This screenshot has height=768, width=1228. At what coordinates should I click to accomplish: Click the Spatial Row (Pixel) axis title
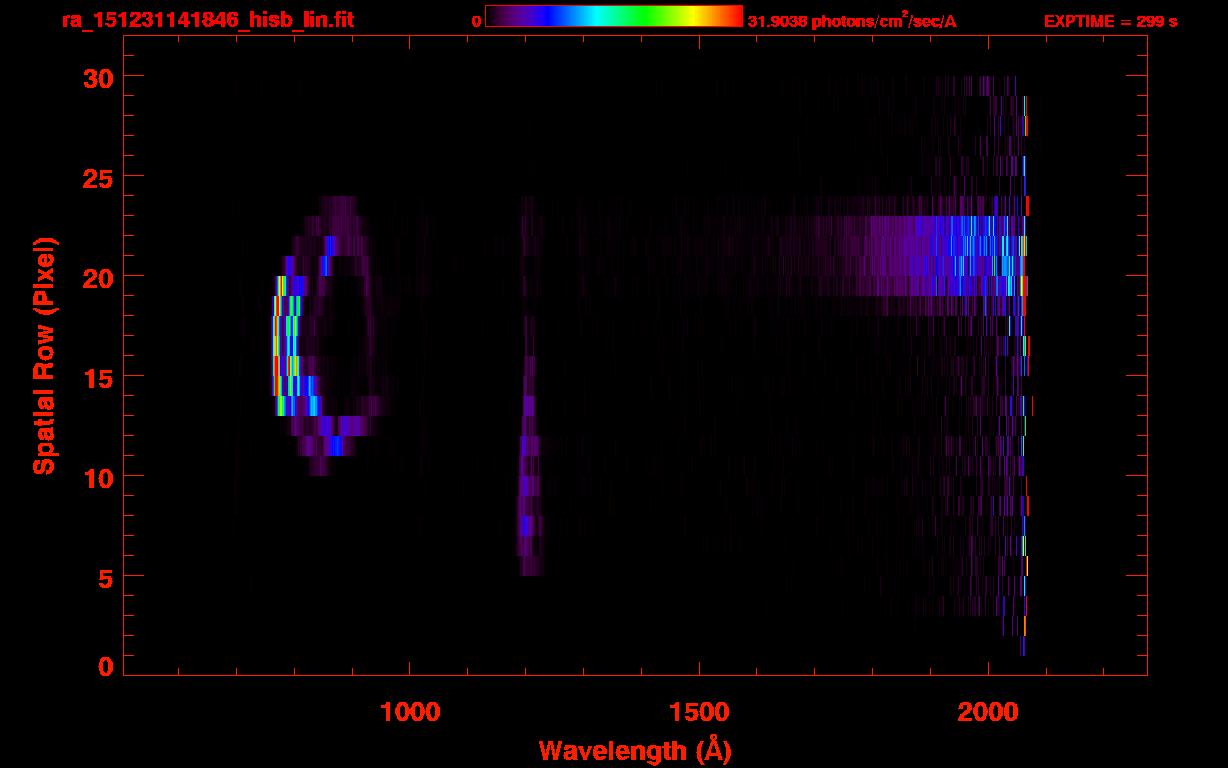[44, 356]
